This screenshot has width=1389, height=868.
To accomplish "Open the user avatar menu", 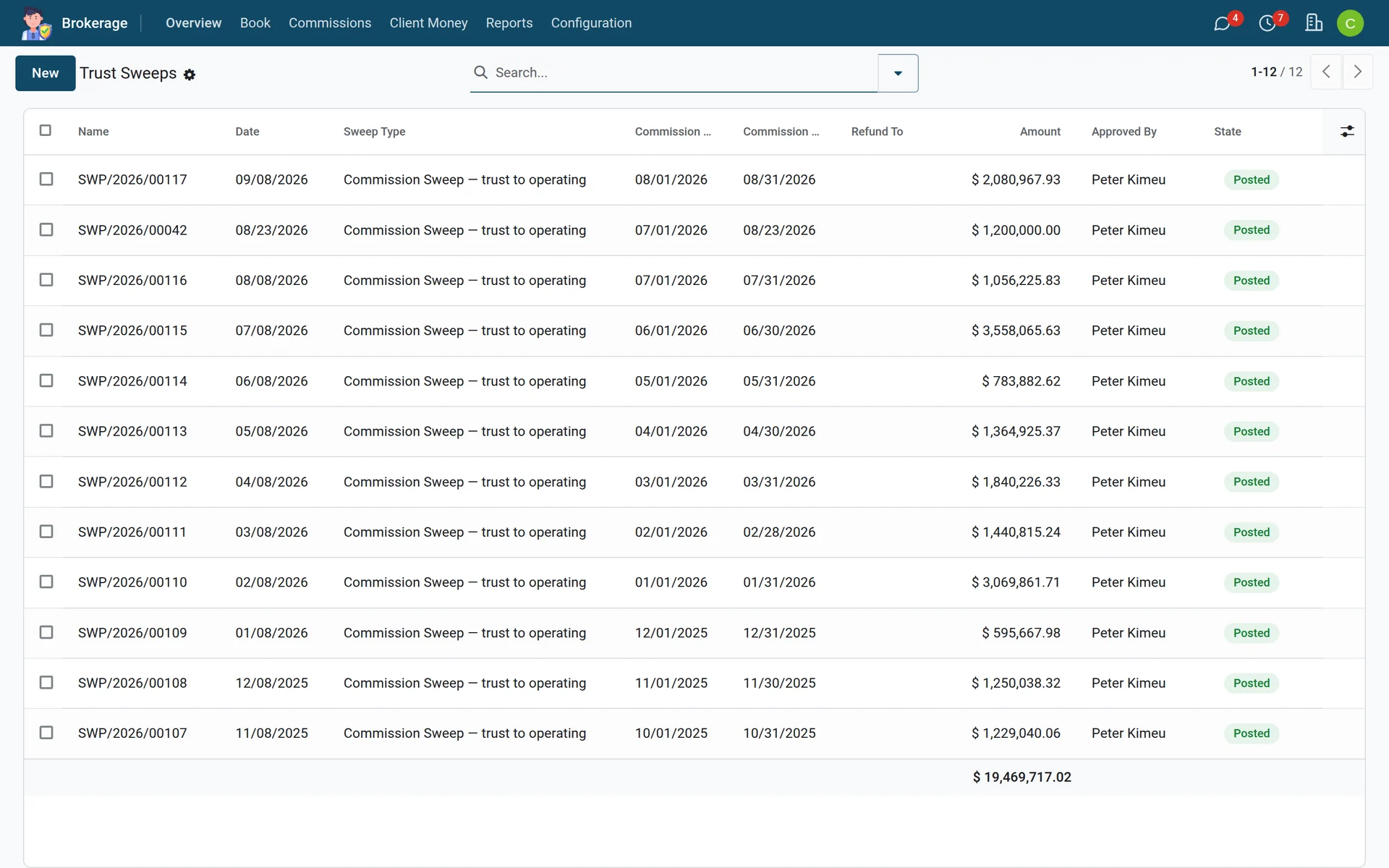I will (x=1350, y=23).
